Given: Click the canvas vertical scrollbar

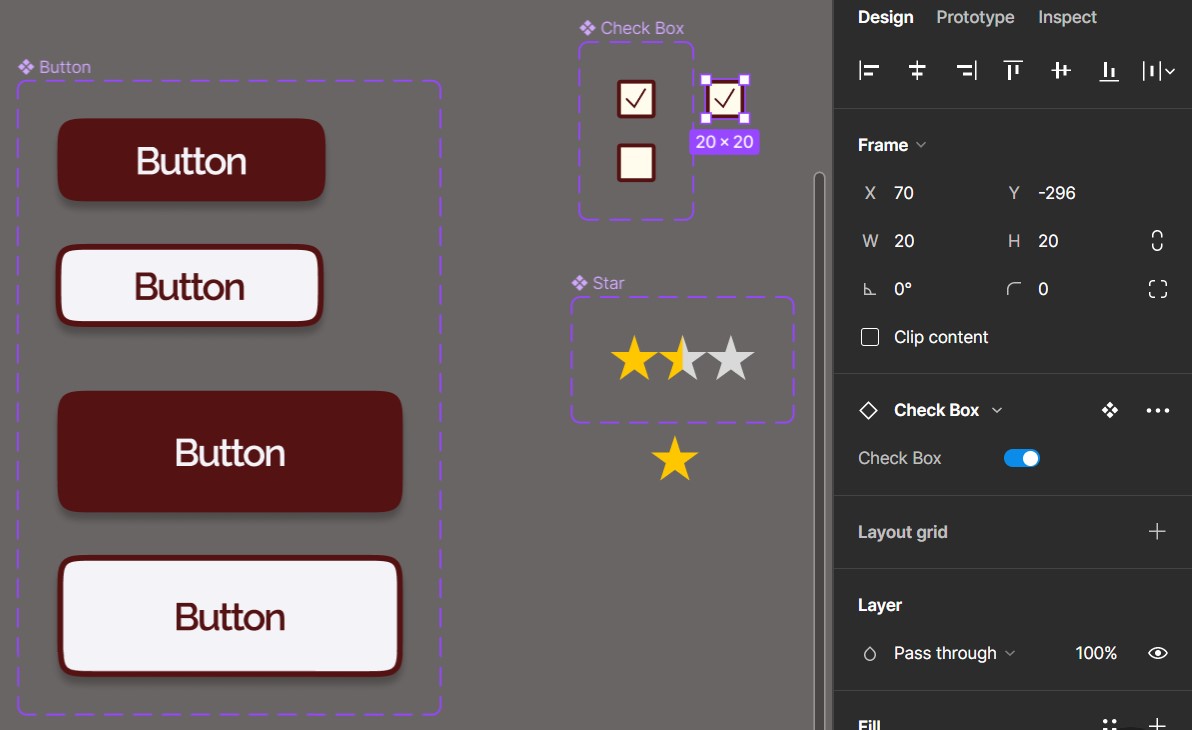Looking at the screenshot, I should pos(820,449).
